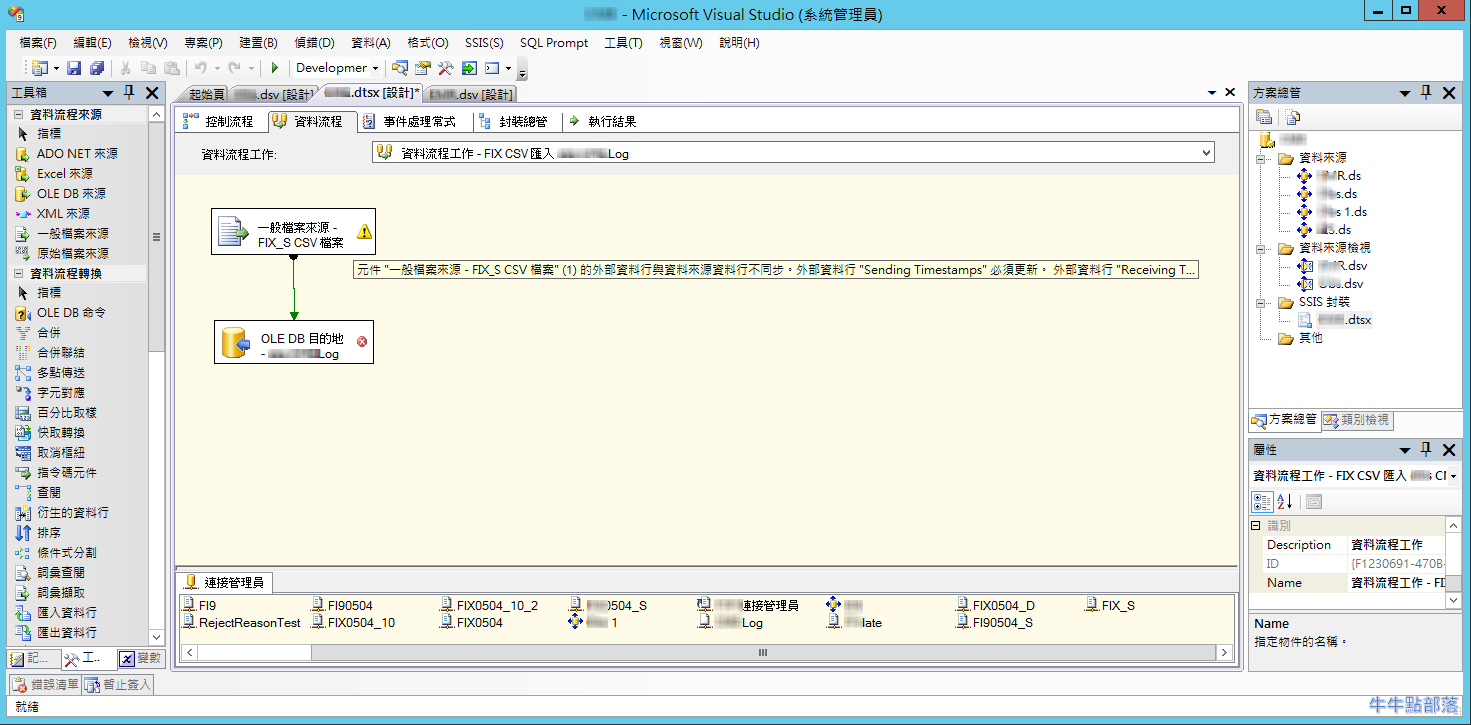Screen dimensions: 1471x725
Task: Click the green Start Debugging play icon
Action: coord(275,68)
